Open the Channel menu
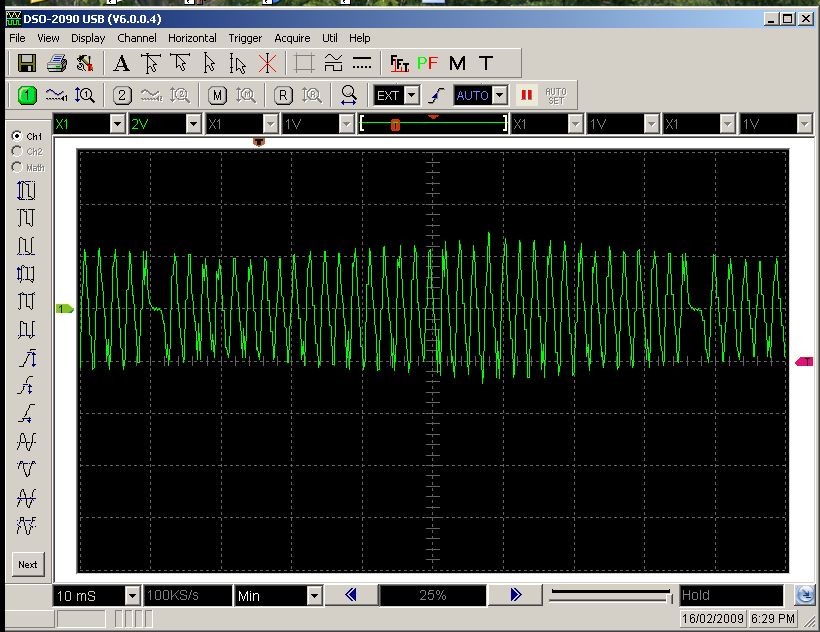Viewport: 820px width, 632px height. tap(136, 38)
